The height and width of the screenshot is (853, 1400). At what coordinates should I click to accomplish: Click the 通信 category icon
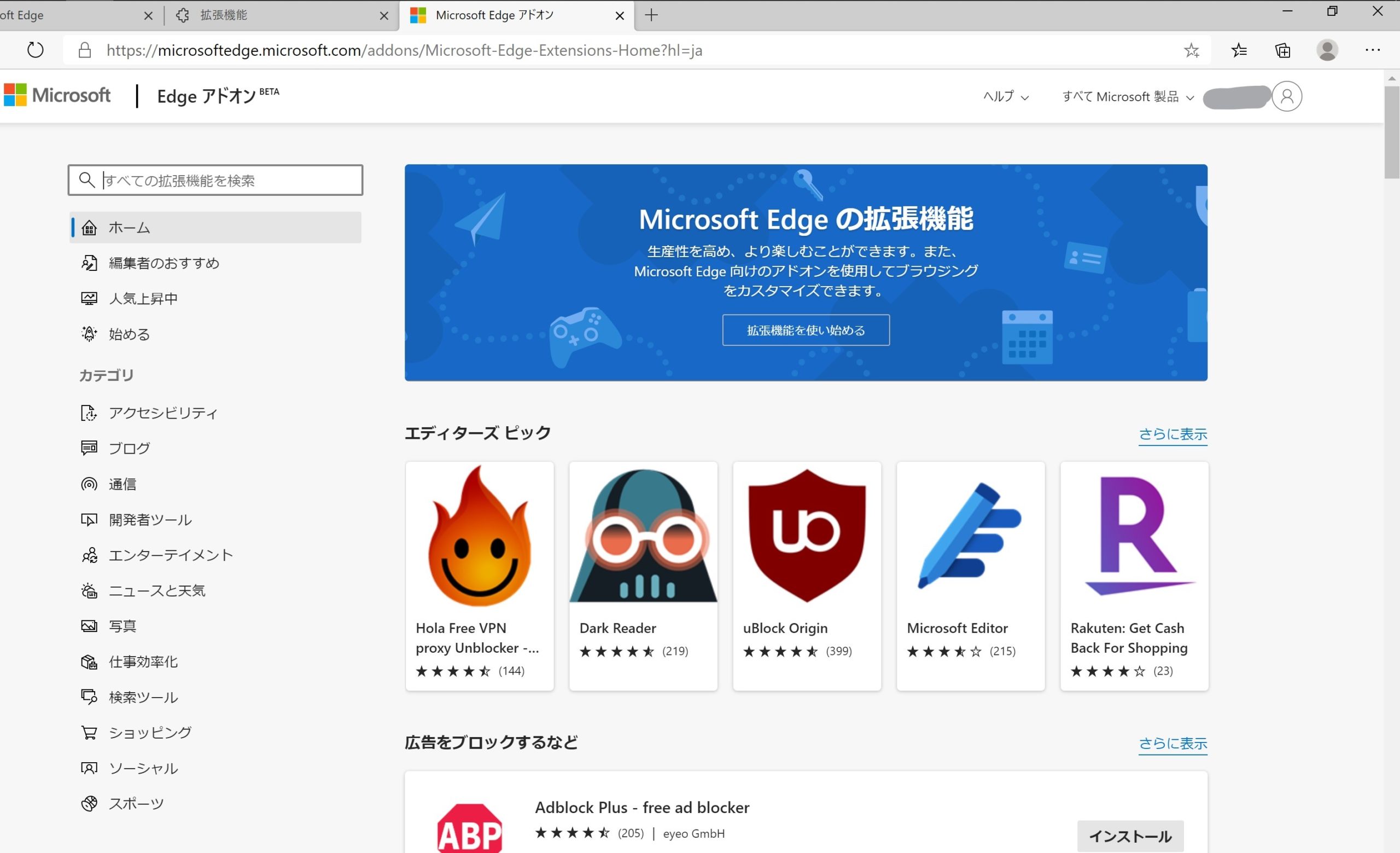pyautogui.click(x=89, y=484)
